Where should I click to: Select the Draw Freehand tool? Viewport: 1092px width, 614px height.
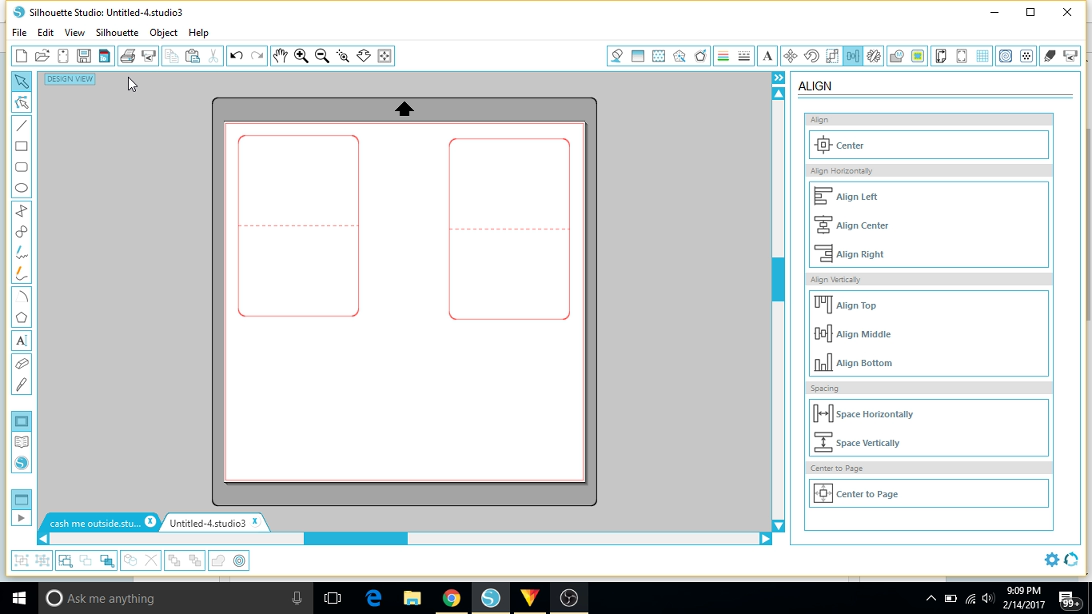click(x=22, y=253)
